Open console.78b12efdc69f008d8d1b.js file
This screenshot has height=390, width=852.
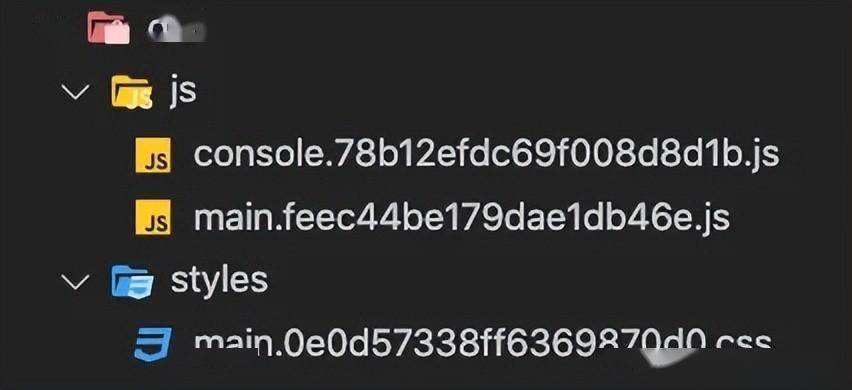(486, 155)
